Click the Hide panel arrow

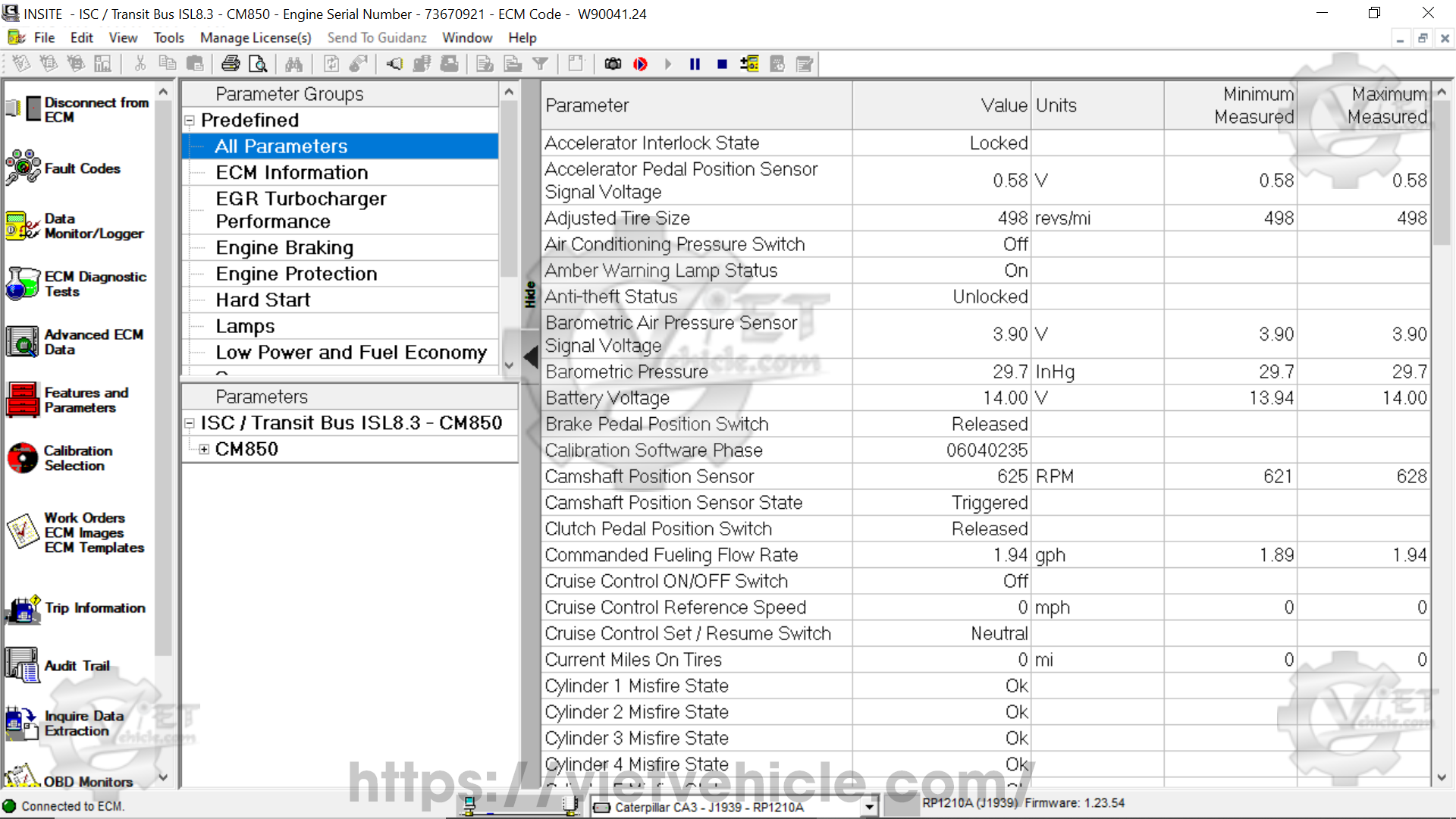pos(530,356)
